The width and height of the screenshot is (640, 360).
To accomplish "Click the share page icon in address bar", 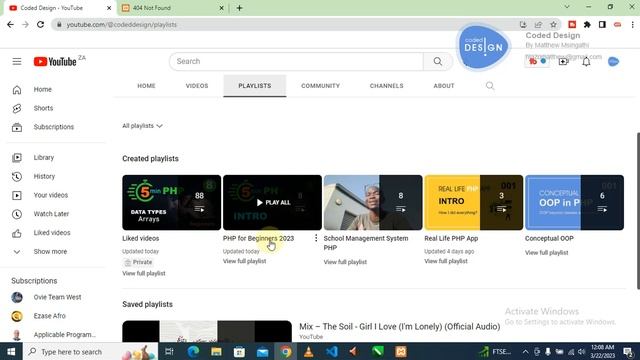I will (x=538, y=24).
